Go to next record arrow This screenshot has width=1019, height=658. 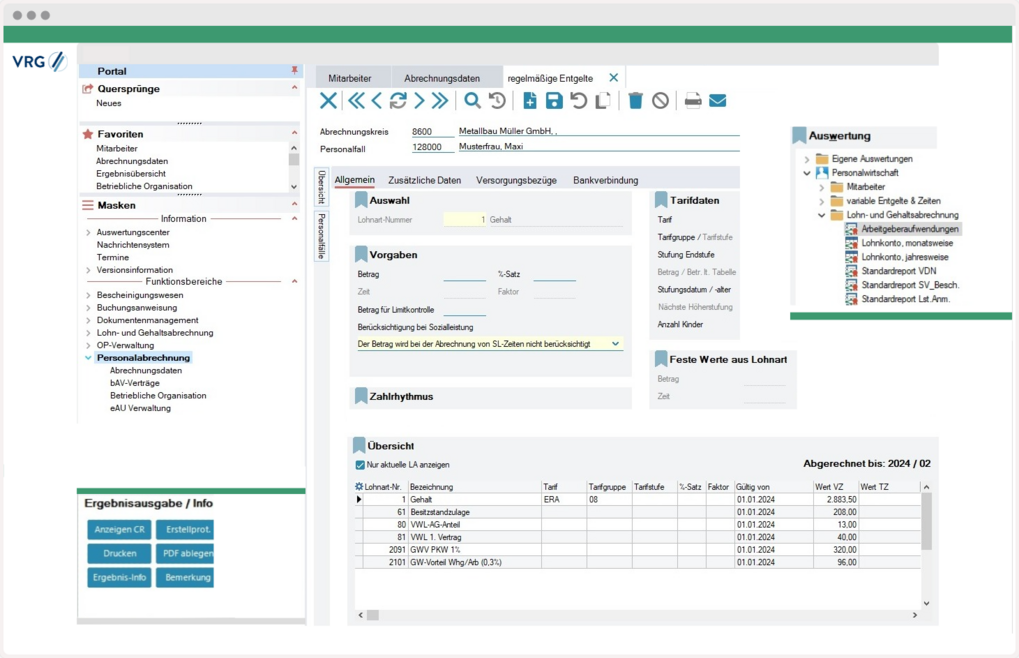pos(419,101)
